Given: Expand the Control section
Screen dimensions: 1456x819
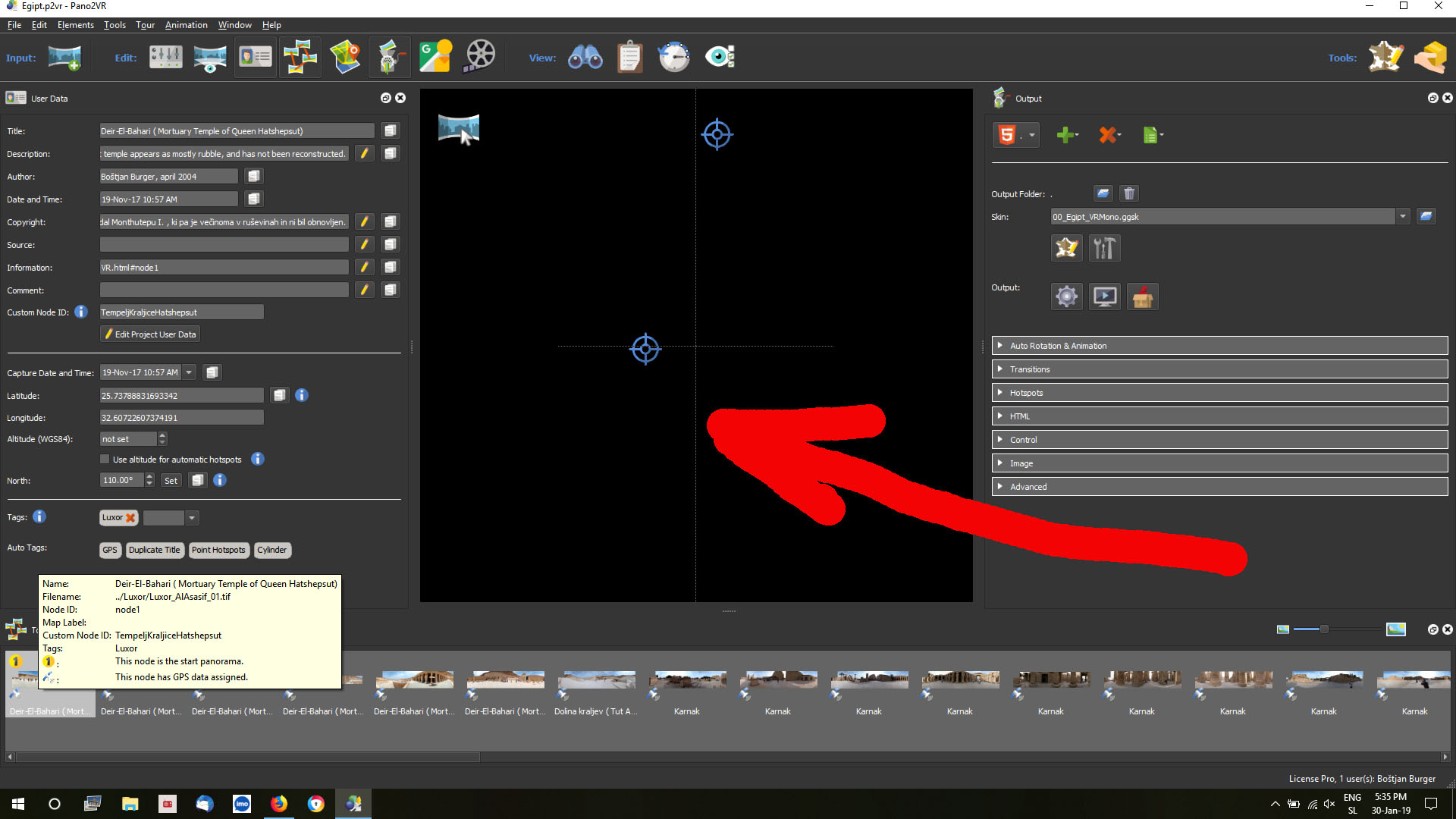Looking at the screenshot, I should click(1219, 440).
